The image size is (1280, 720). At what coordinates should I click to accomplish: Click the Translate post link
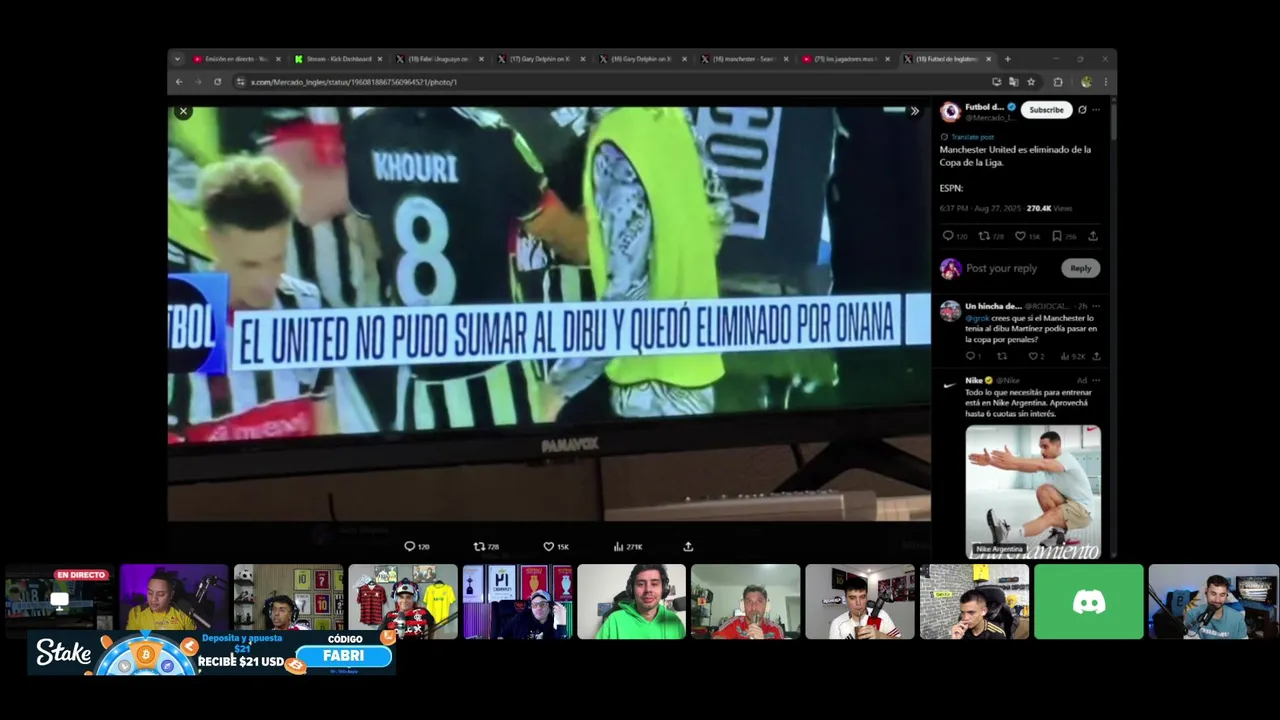point(972,137)
